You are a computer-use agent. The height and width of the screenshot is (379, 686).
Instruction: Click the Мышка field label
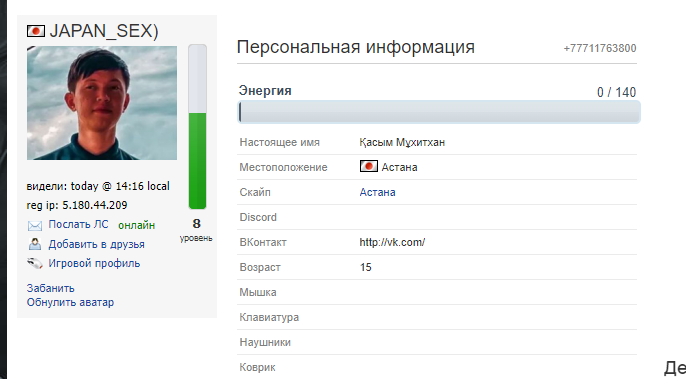(x=258, y=292)
